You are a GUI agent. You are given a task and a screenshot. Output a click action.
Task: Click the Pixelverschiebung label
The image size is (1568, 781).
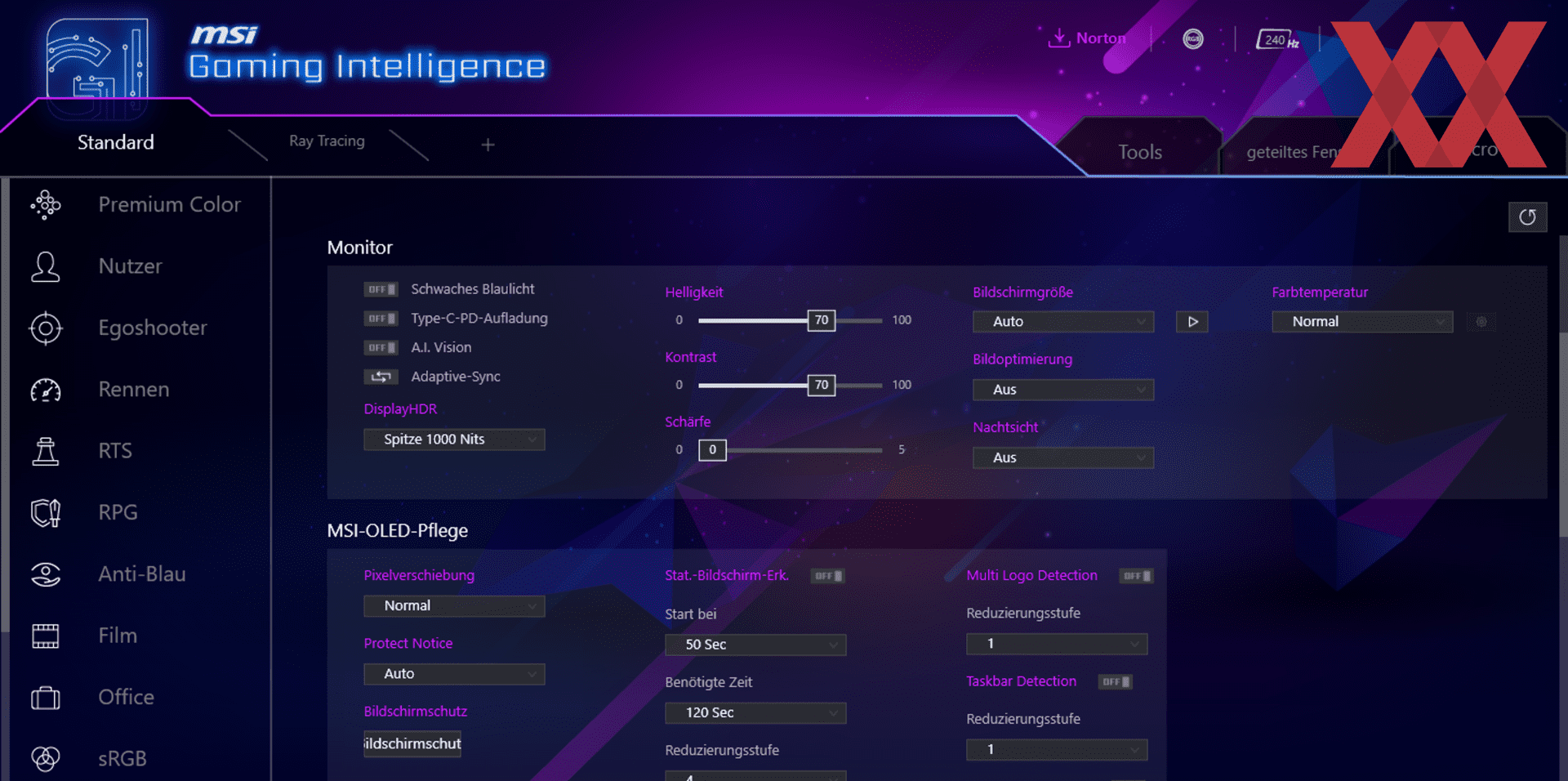coord(419,575)
